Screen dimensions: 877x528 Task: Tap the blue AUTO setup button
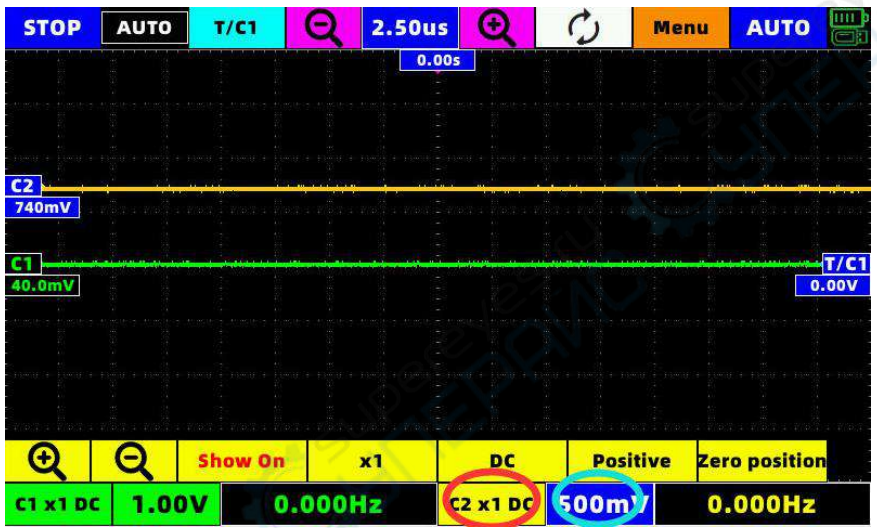coord(778,27)
